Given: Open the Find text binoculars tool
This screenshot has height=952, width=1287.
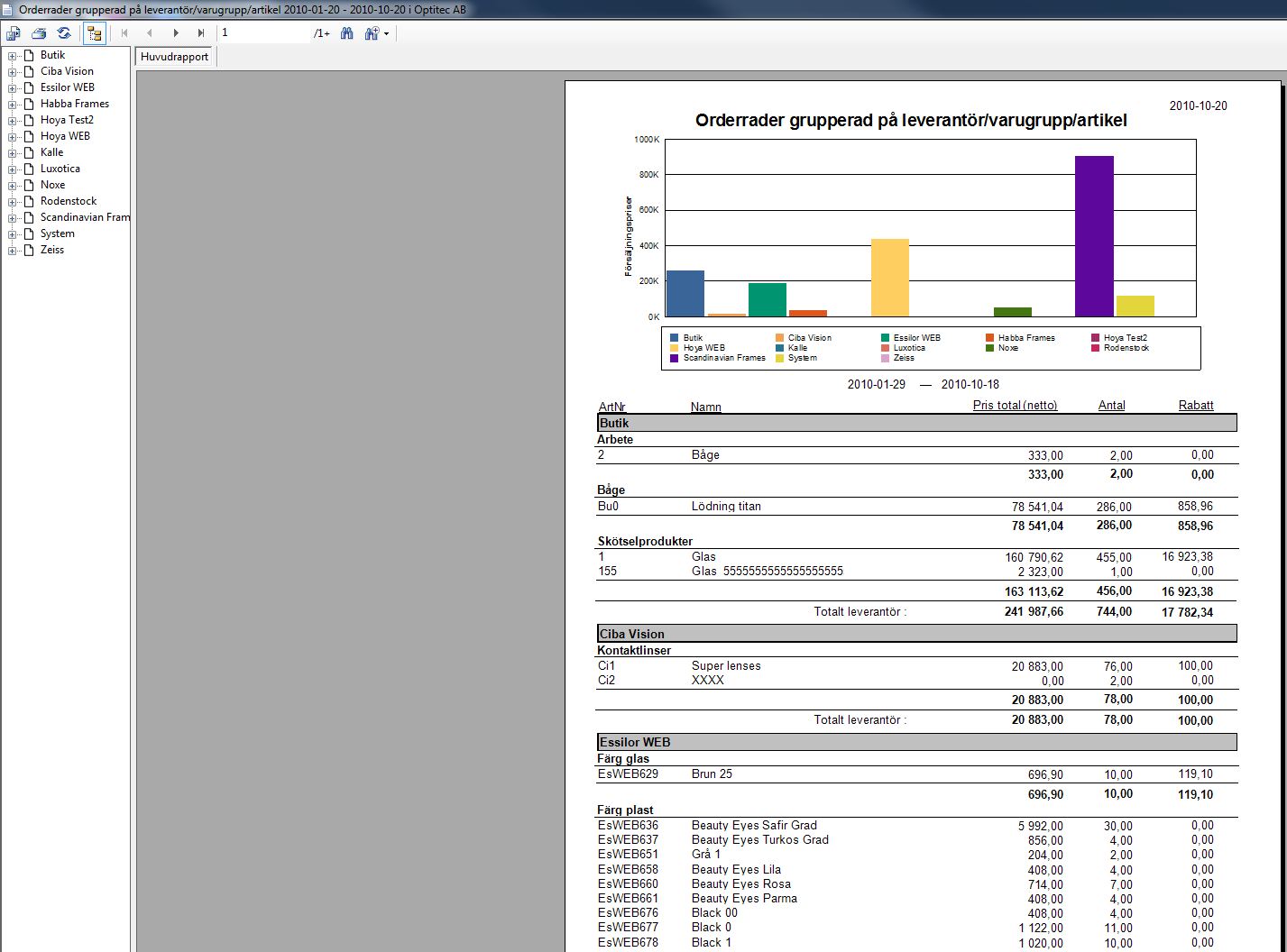Looking at the screenshot, I should pos(347,33).
